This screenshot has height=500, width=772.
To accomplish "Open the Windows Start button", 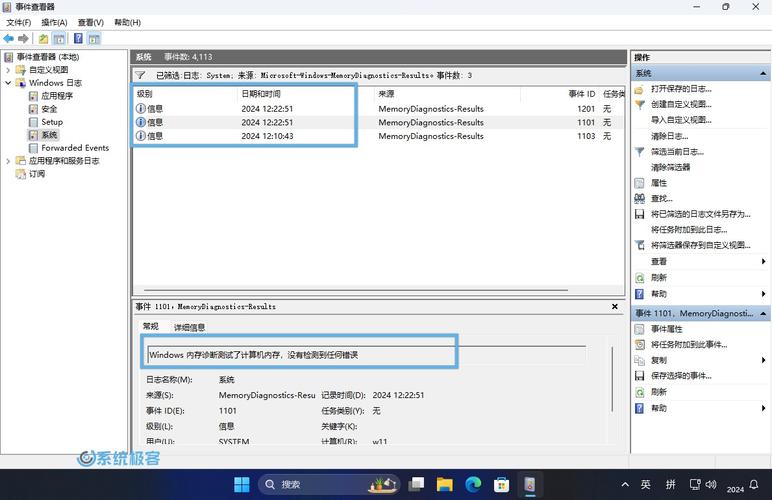I will (241, 485).
